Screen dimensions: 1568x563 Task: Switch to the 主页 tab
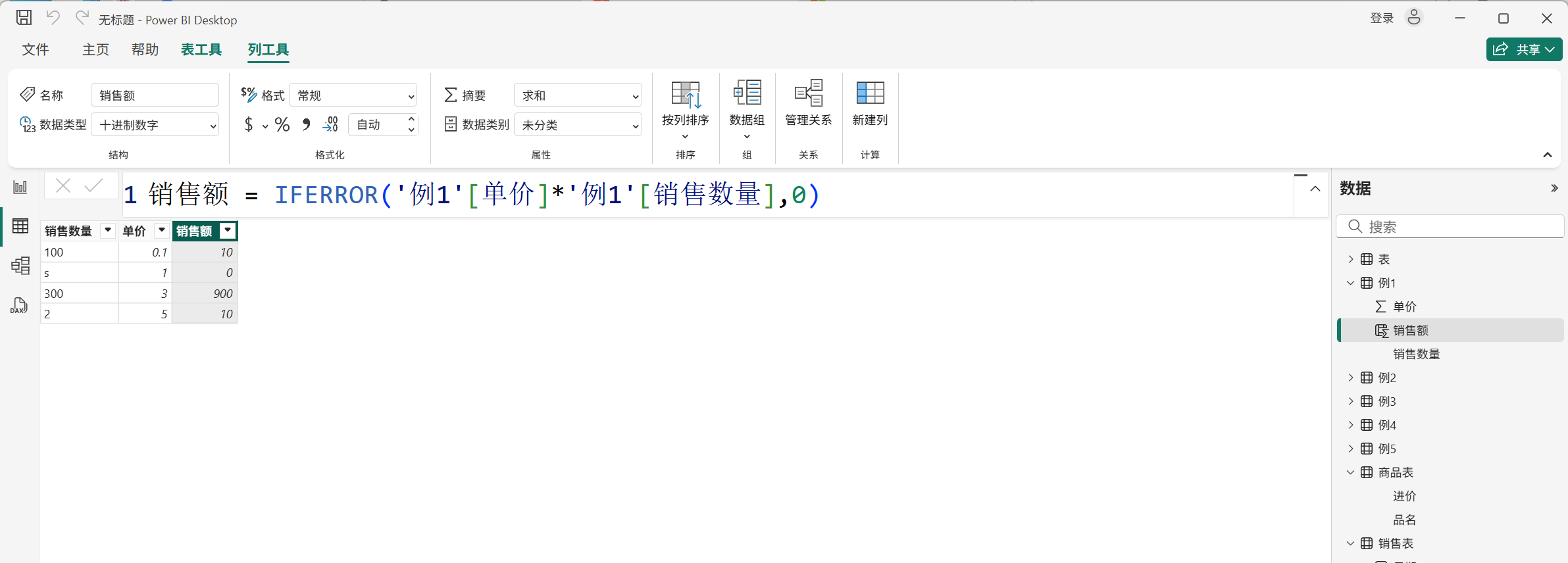pos(95,49)
